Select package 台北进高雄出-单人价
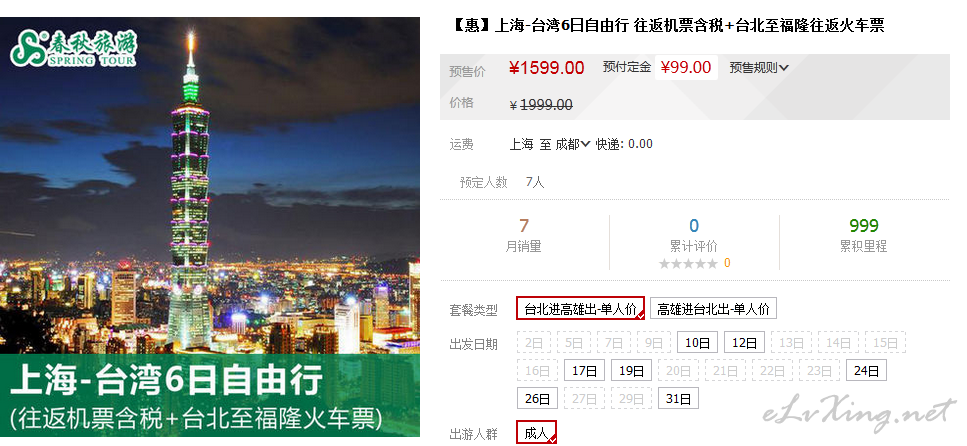Screen dimensions: 967x446 click(580, 308)
